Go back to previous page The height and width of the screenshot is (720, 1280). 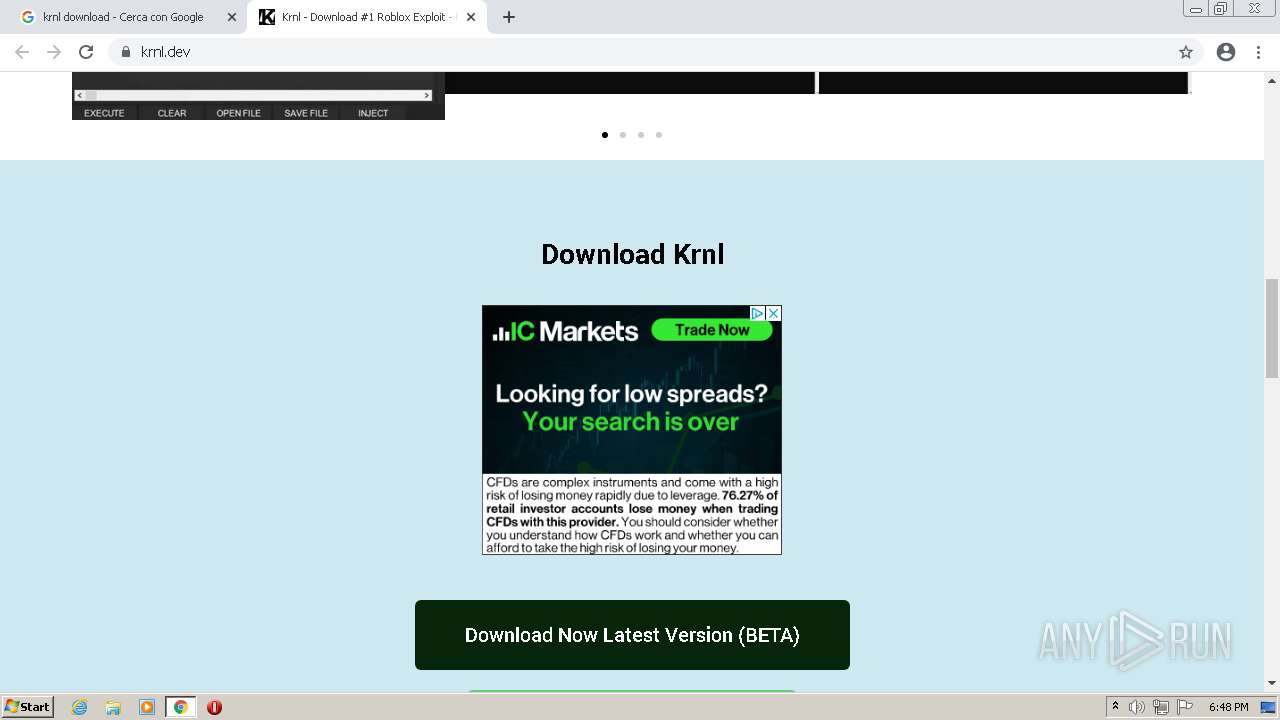[22, 52]
